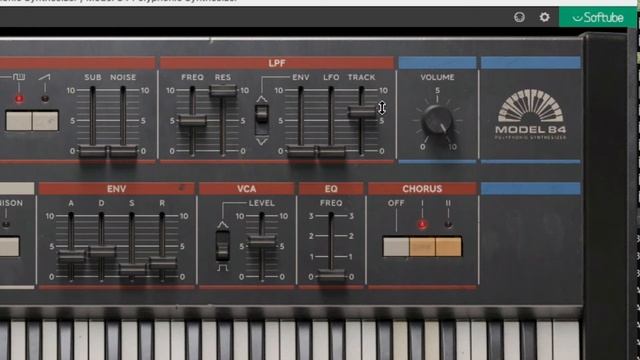This screenshot has height=360, width=640.
Task: Click the NOISE label
Action: (x=123, y=77)
